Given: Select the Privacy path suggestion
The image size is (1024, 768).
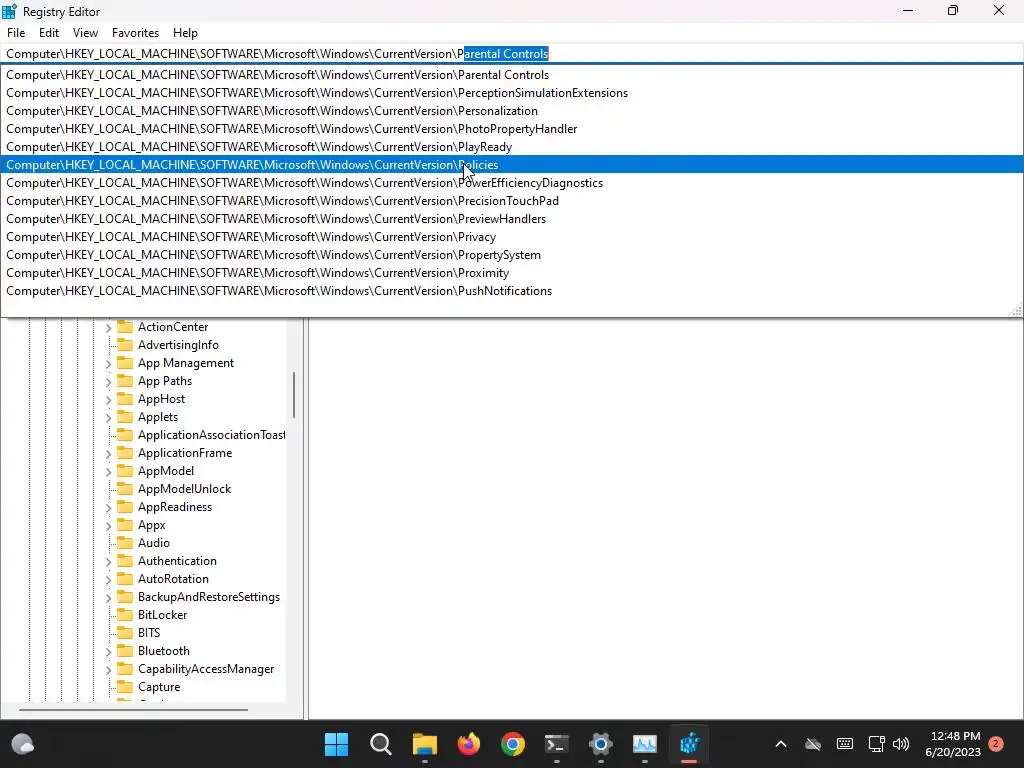Looking at the screenshot, I should click(x=512, y=237).
